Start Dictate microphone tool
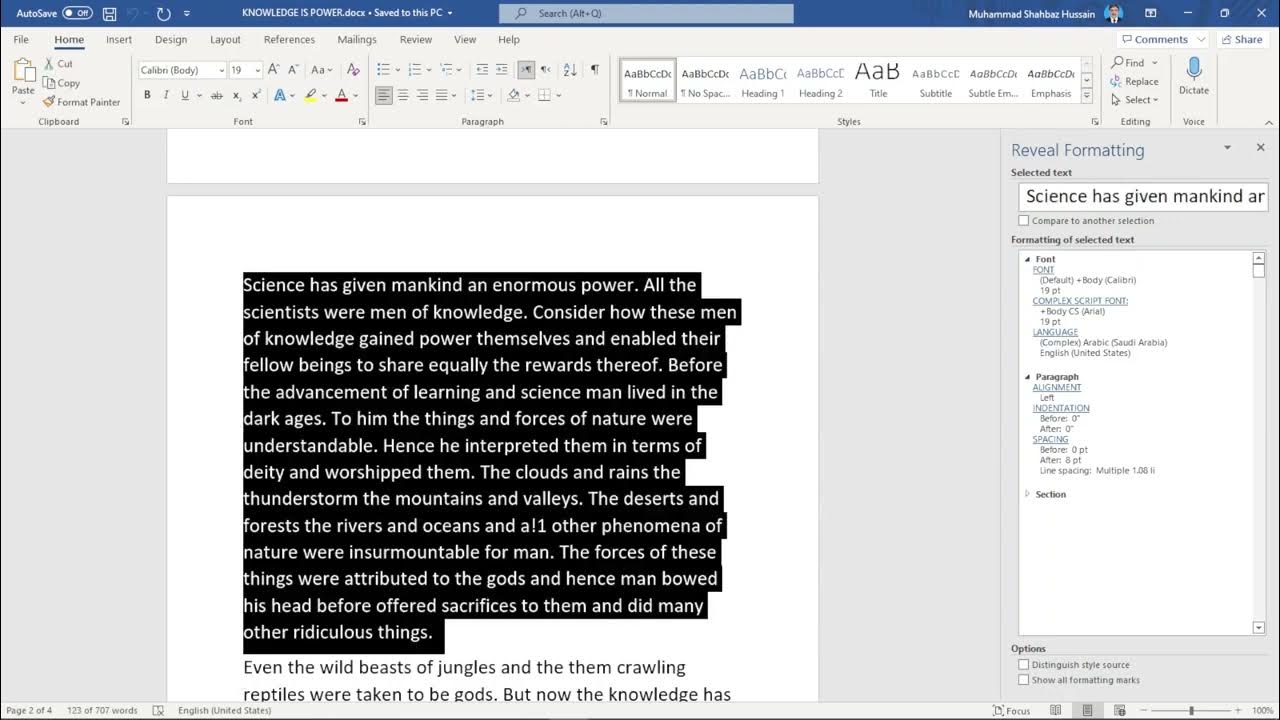 pyautogui.click(x=1194, y=76)
